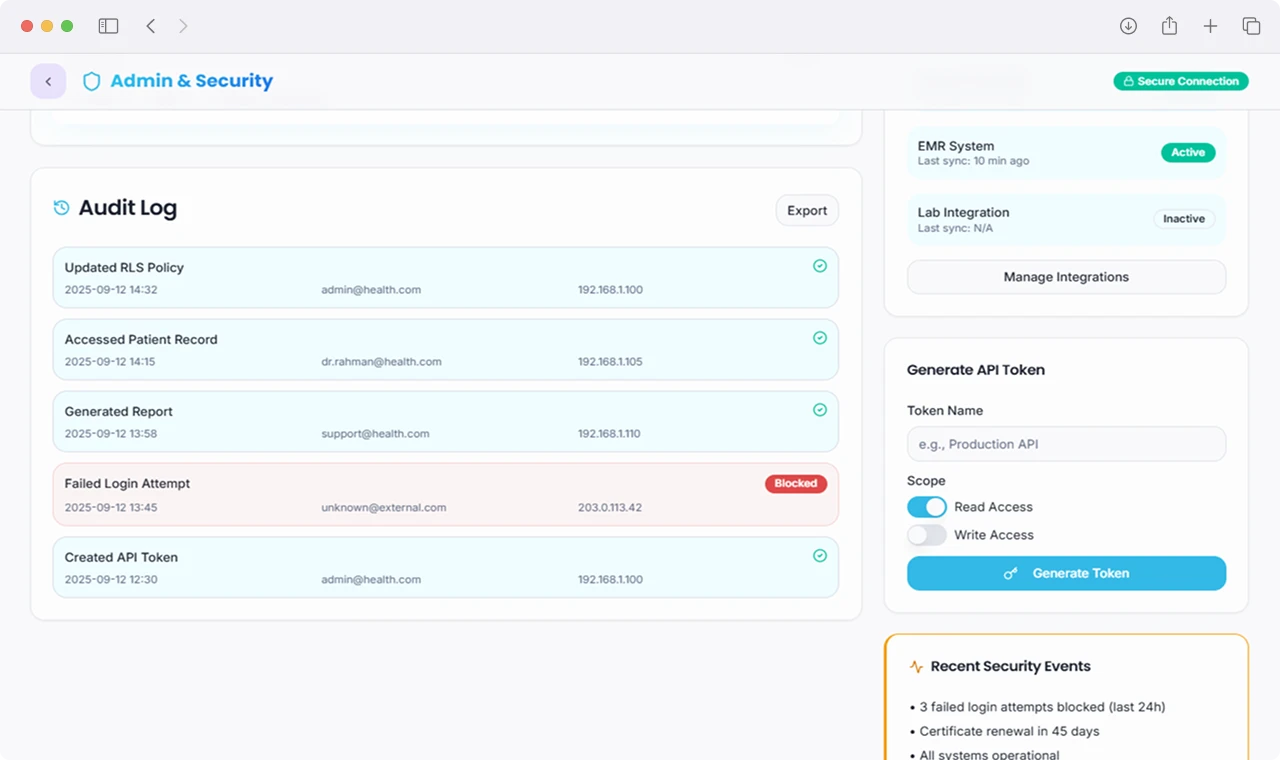The image size is (1280, 760).
Task: Click the check icon on Updated RLS Policy row
Action: pyautogui.click(x=820, y=266)
